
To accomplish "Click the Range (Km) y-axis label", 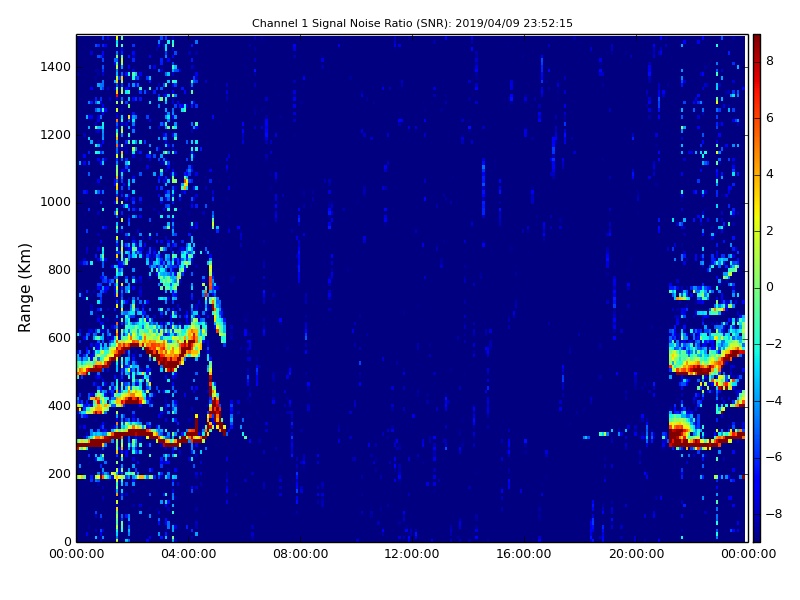I will [x=26, y=287].
